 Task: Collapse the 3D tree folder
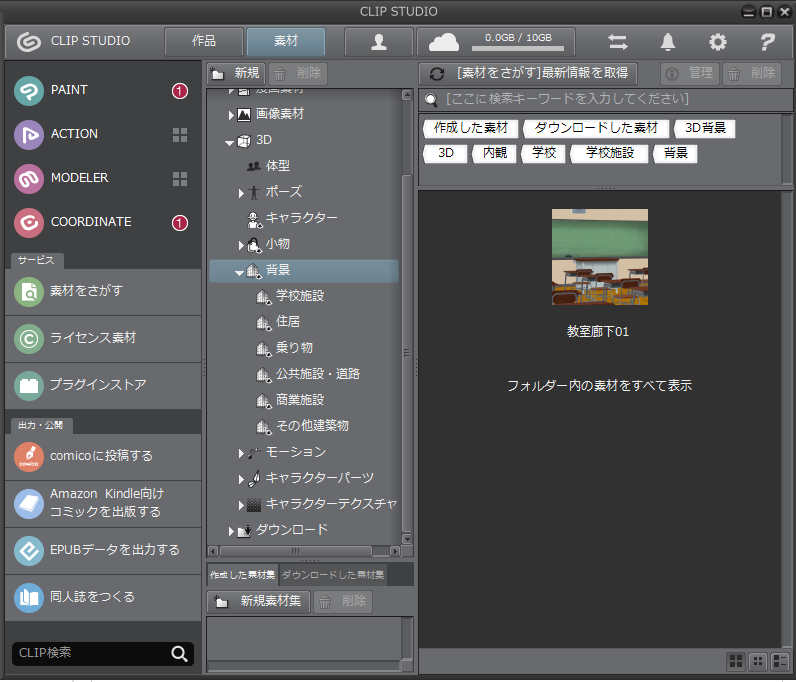[x=230, y=141]
